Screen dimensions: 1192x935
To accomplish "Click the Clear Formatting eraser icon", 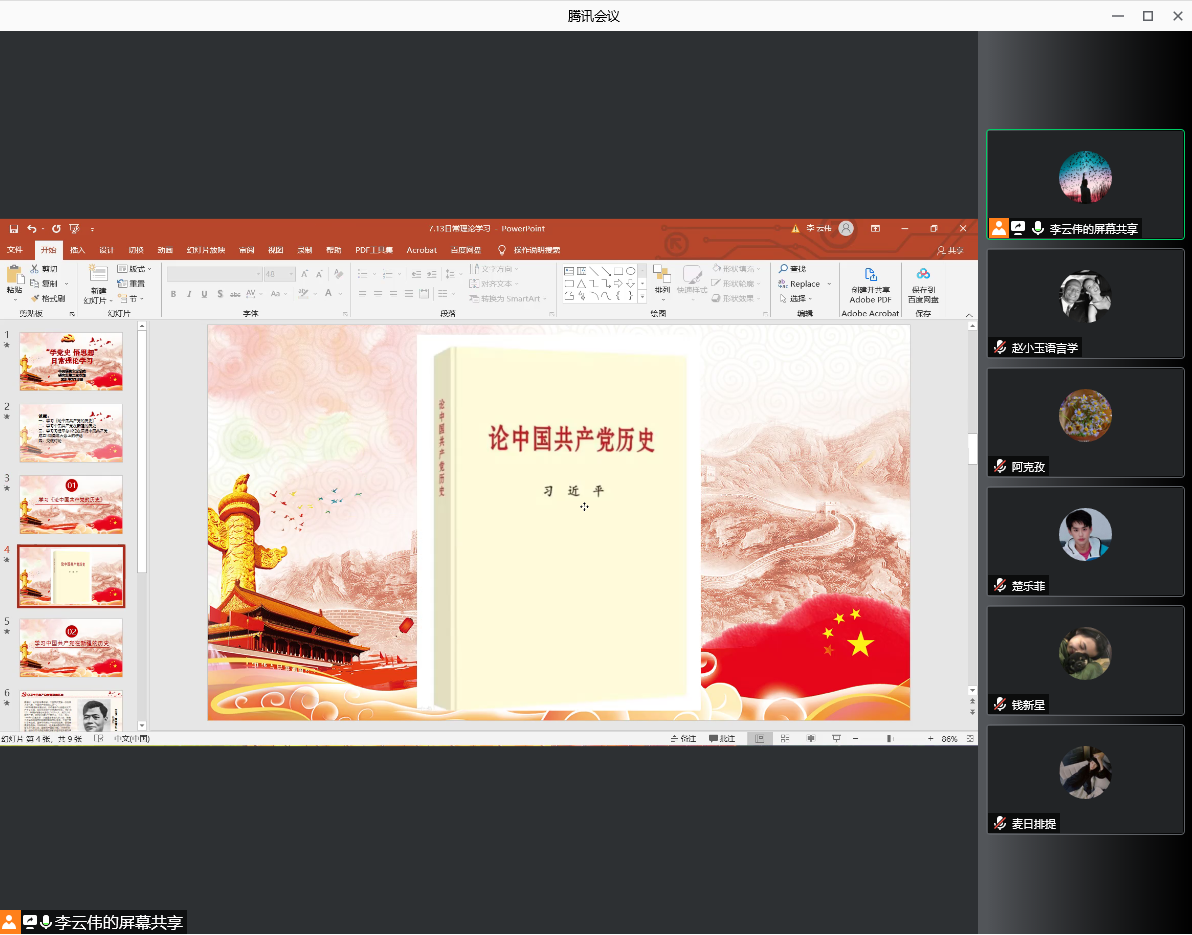I will click(340, 274).
